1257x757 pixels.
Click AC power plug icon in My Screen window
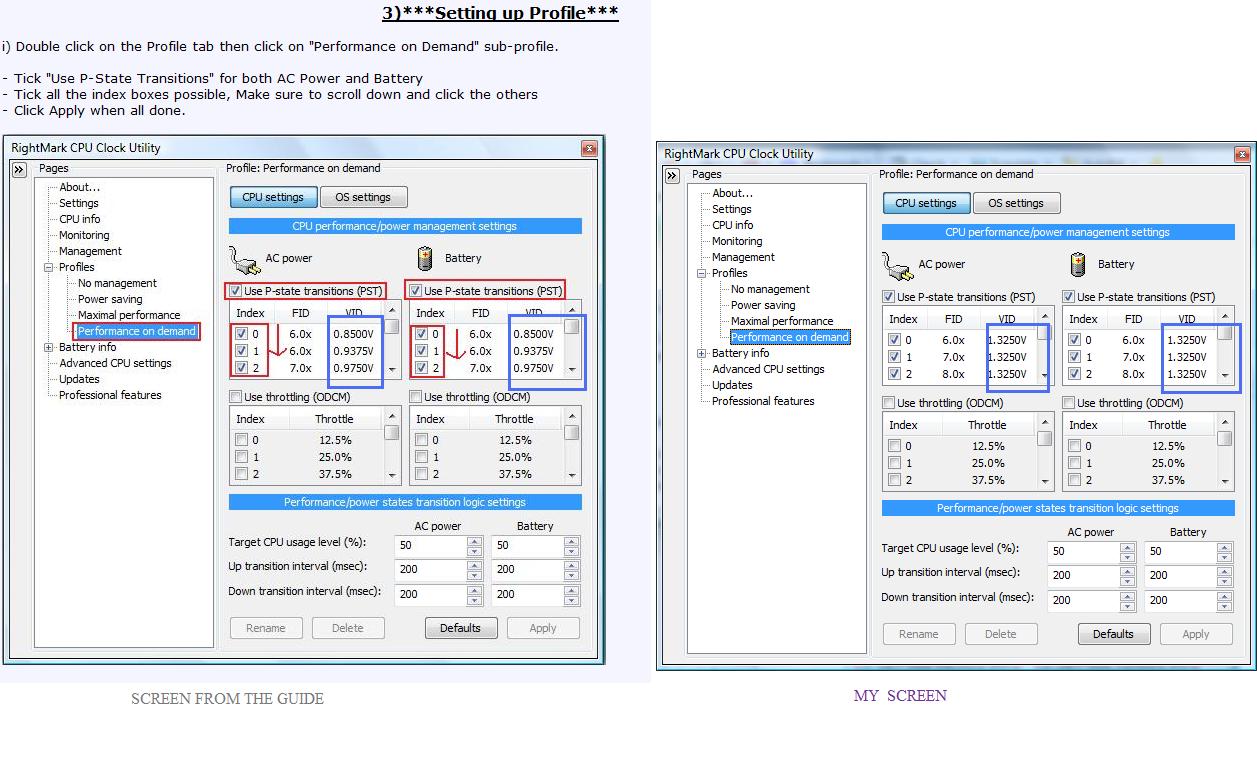tap(897, 266)
